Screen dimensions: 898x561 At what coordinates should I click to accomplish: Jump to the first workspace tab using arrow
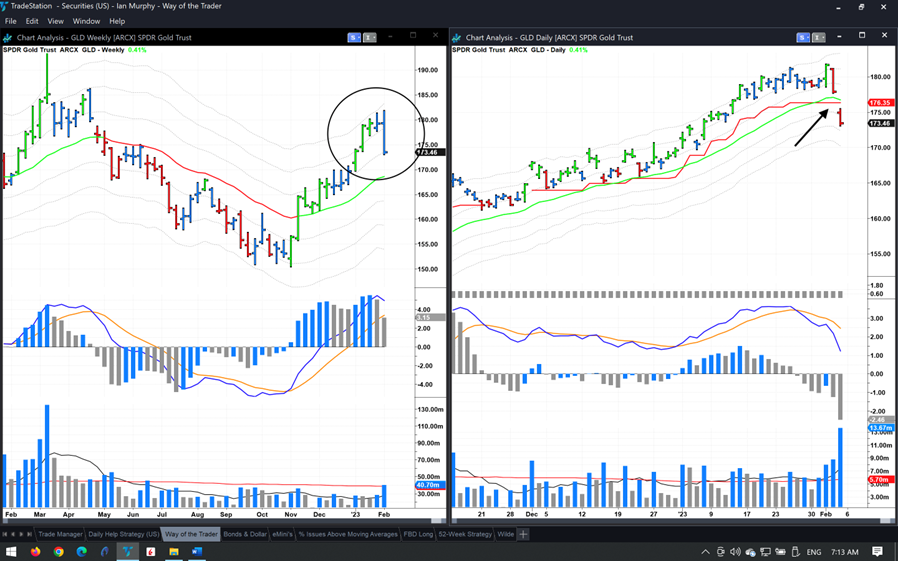coord(5,534)
